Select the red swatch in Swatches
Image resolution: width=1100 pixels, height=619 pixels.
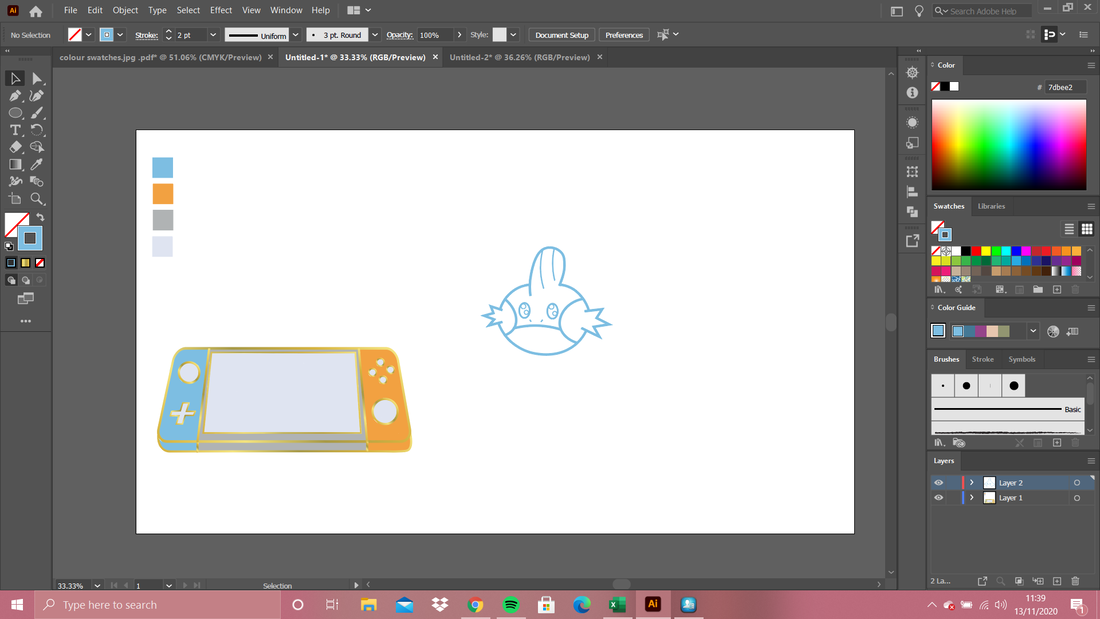[976, 251]
